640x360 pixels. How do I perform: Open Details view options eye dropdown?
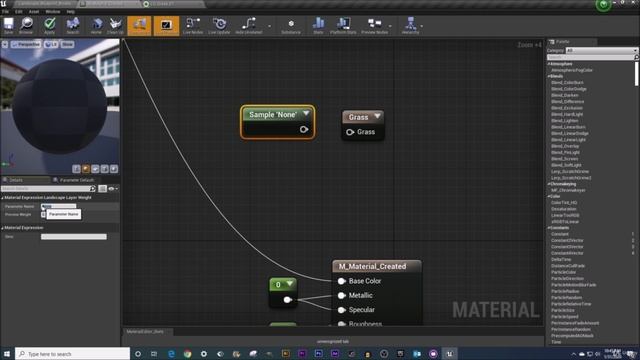coord(113,189)
